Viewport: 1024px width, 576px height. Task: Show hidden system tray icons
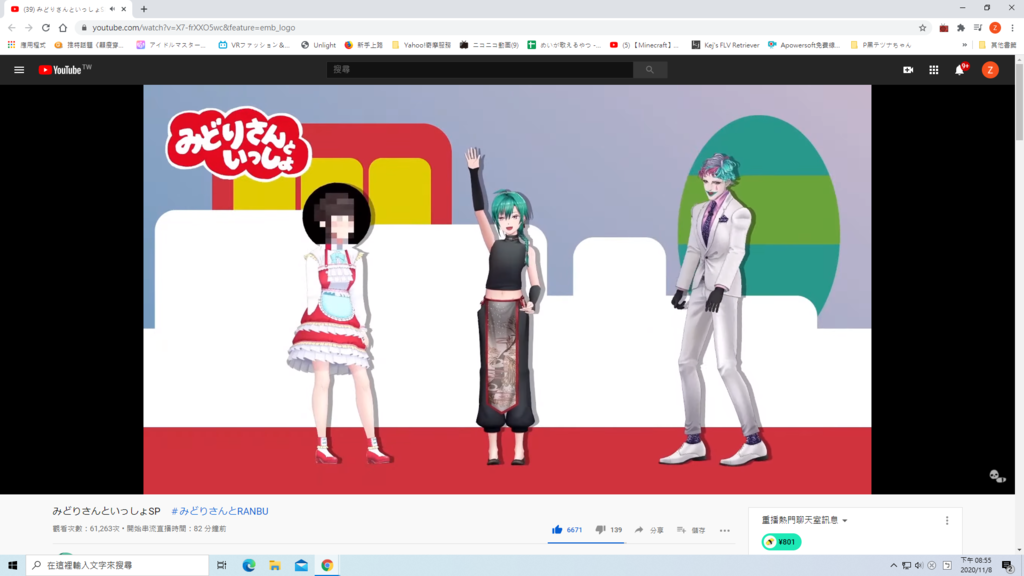893,566
